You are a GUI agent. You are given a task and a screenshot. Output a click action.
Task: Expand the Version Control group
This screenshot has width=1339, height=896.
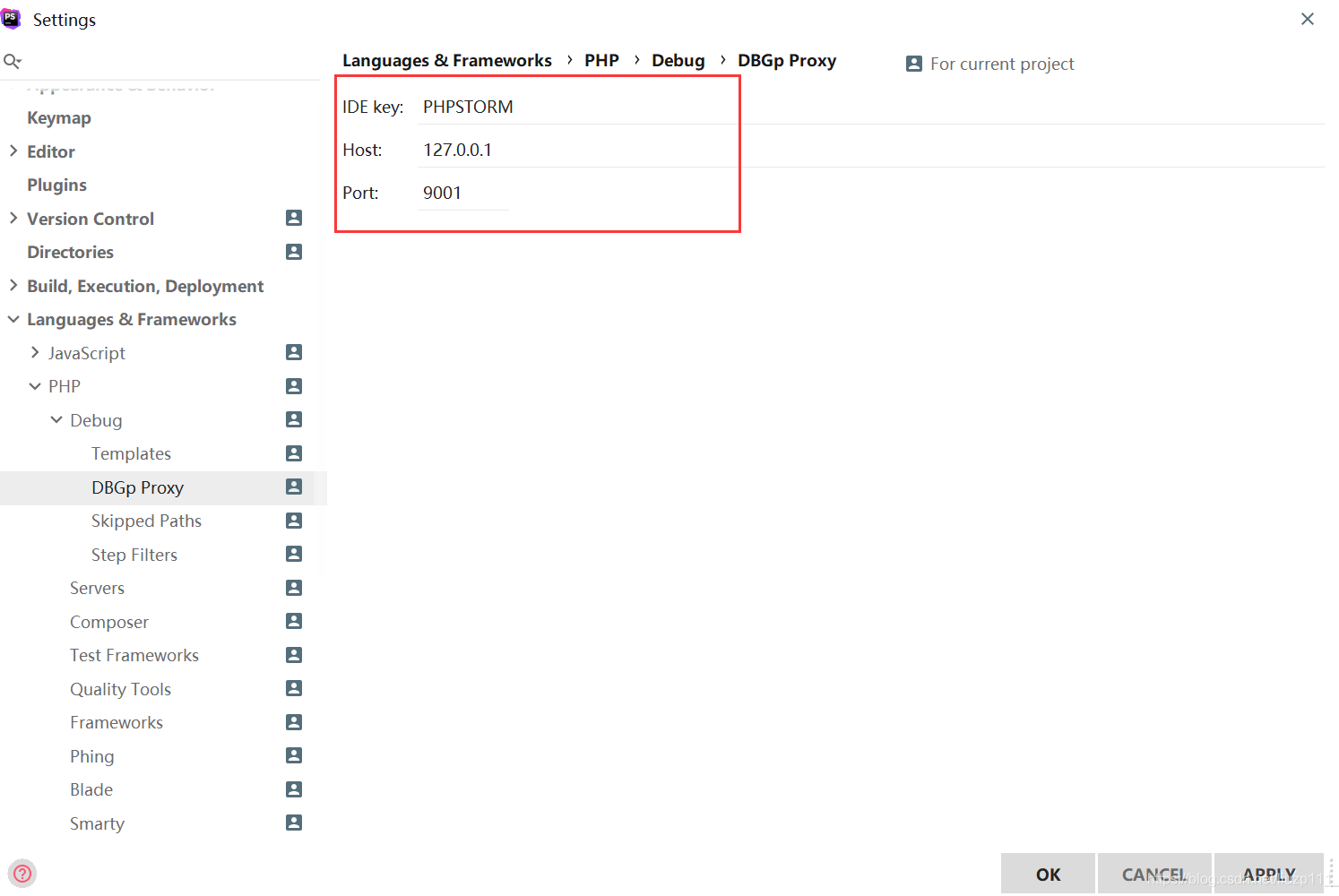pyautogui.click(x=13, y=219)
